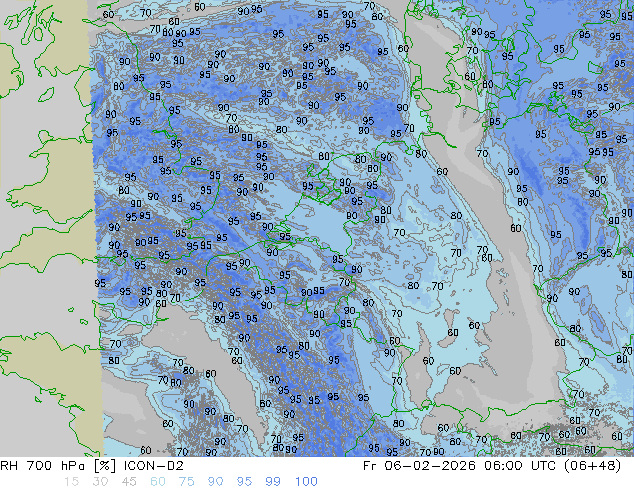Select the legend value 99
The width and height of the screenshot is (634, 490).
[x=273, y=482]
